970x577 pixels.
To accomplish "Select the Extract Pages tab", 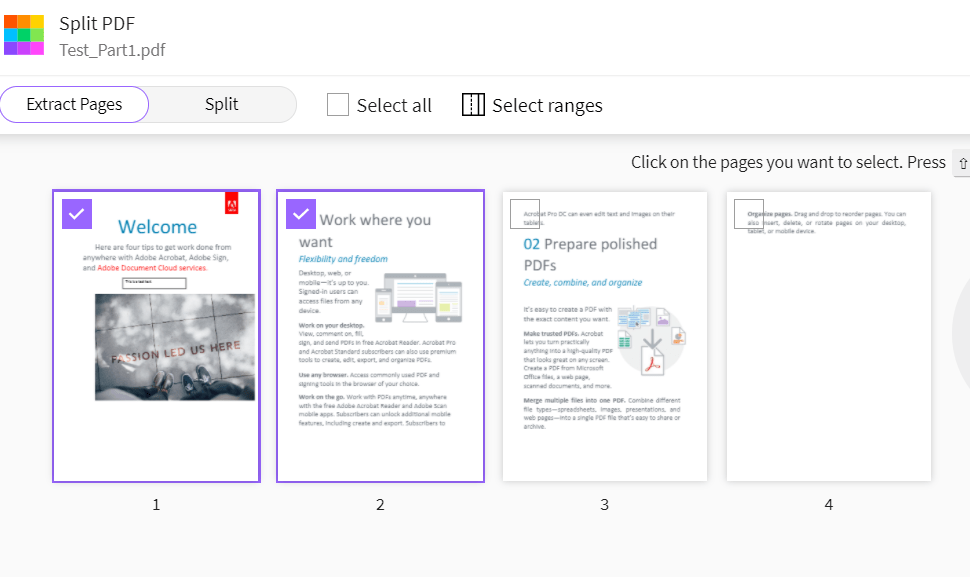I will tap(74, 104).
